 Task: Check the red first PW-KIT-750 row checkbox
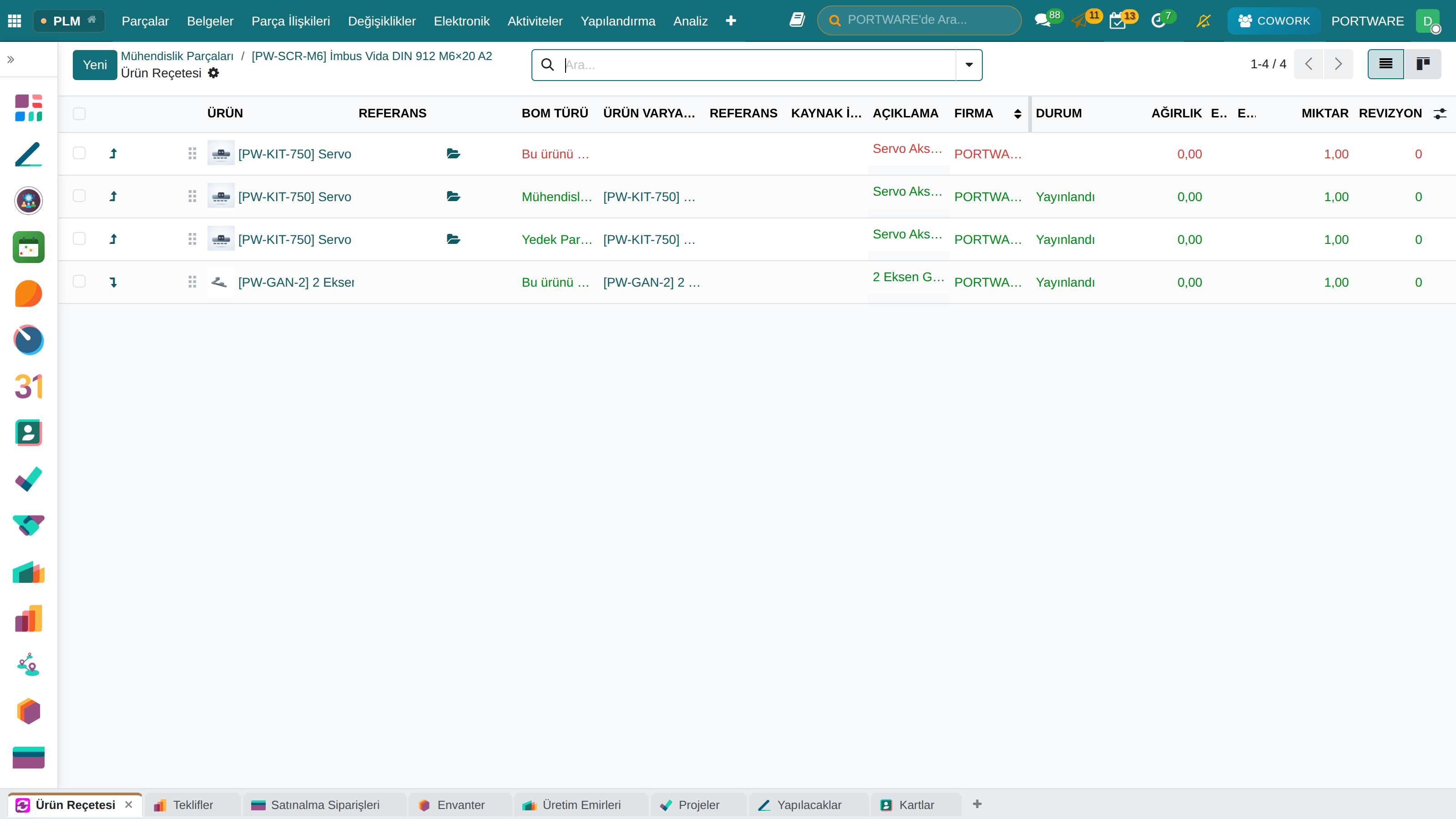[x=79, y=153]
